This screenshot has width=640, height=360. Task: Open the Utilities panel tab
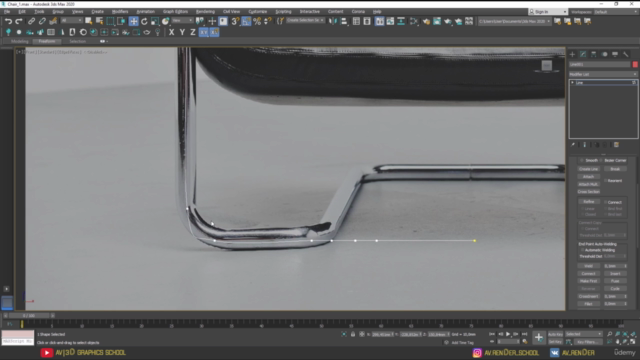coord(625,54)
